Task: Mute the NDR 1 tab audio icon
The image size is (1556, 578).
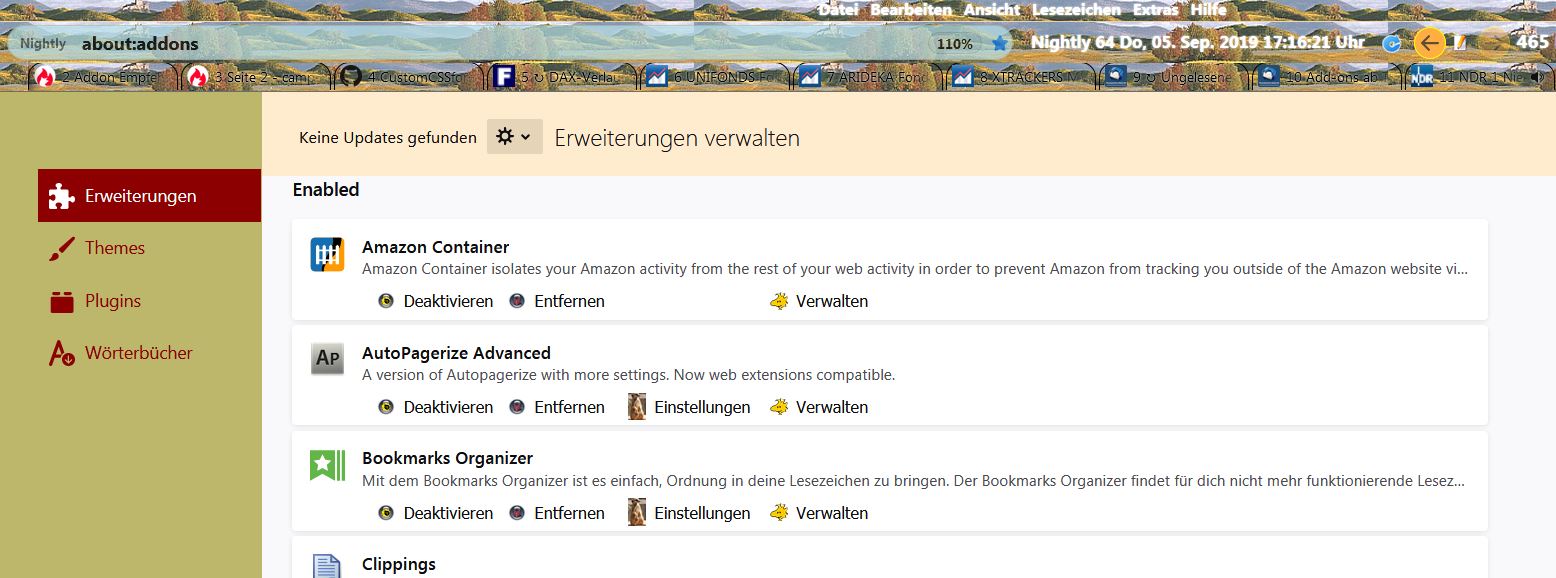Action: tap(1537, 76)
